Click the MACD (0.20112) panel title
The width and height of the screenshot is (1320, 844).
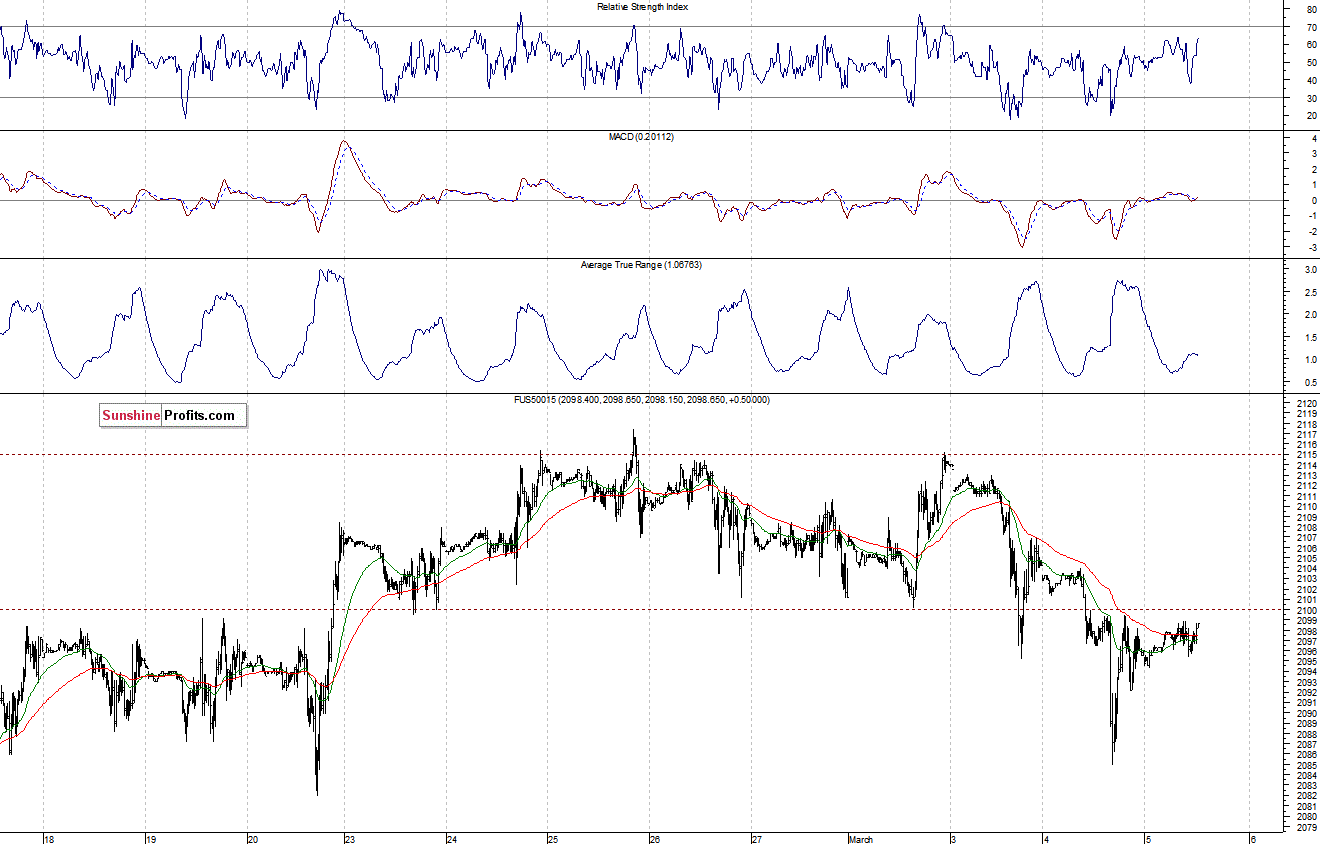641,136
